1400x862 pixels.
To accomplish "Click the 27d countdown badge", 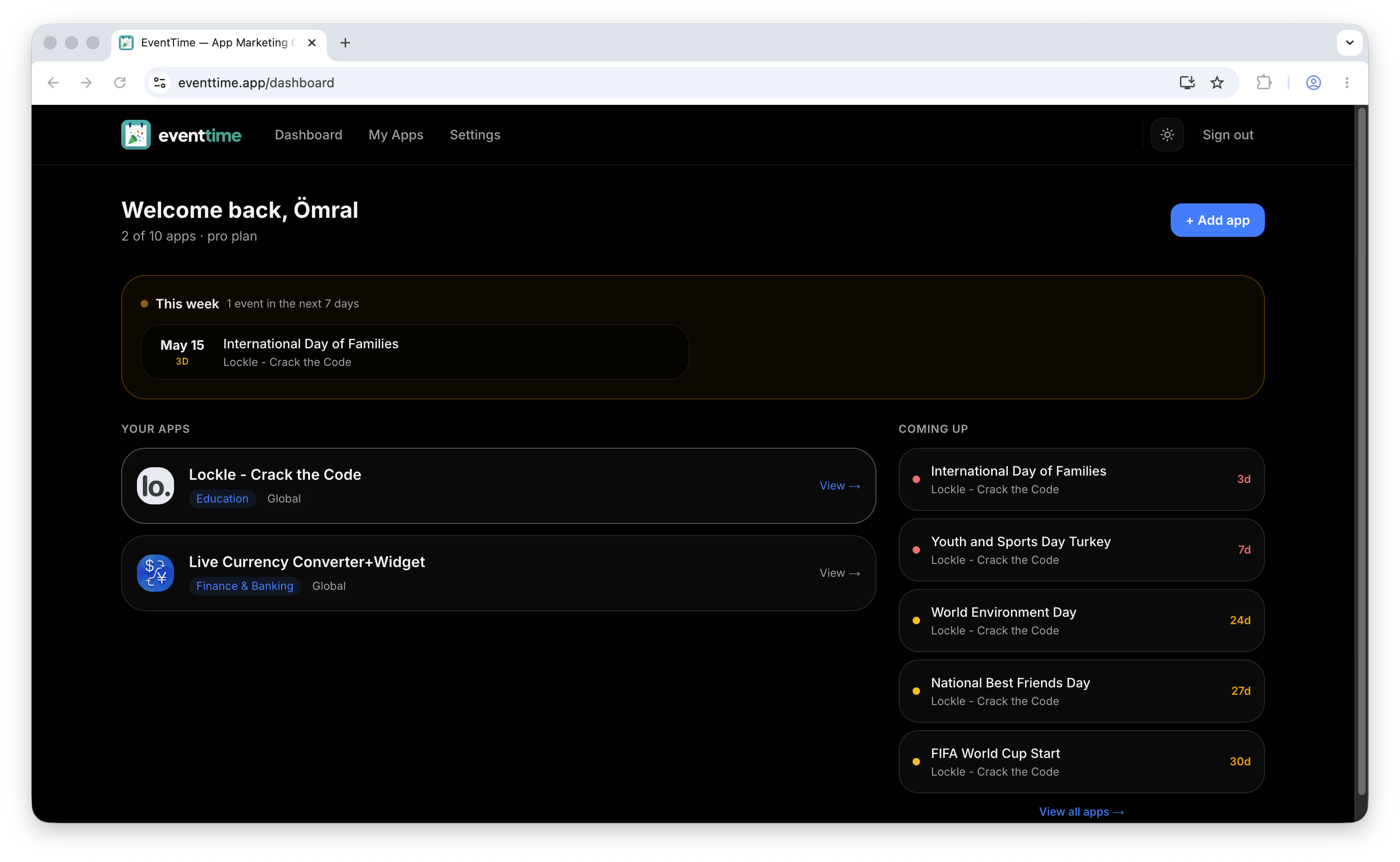I will [x=1240, y=691].
